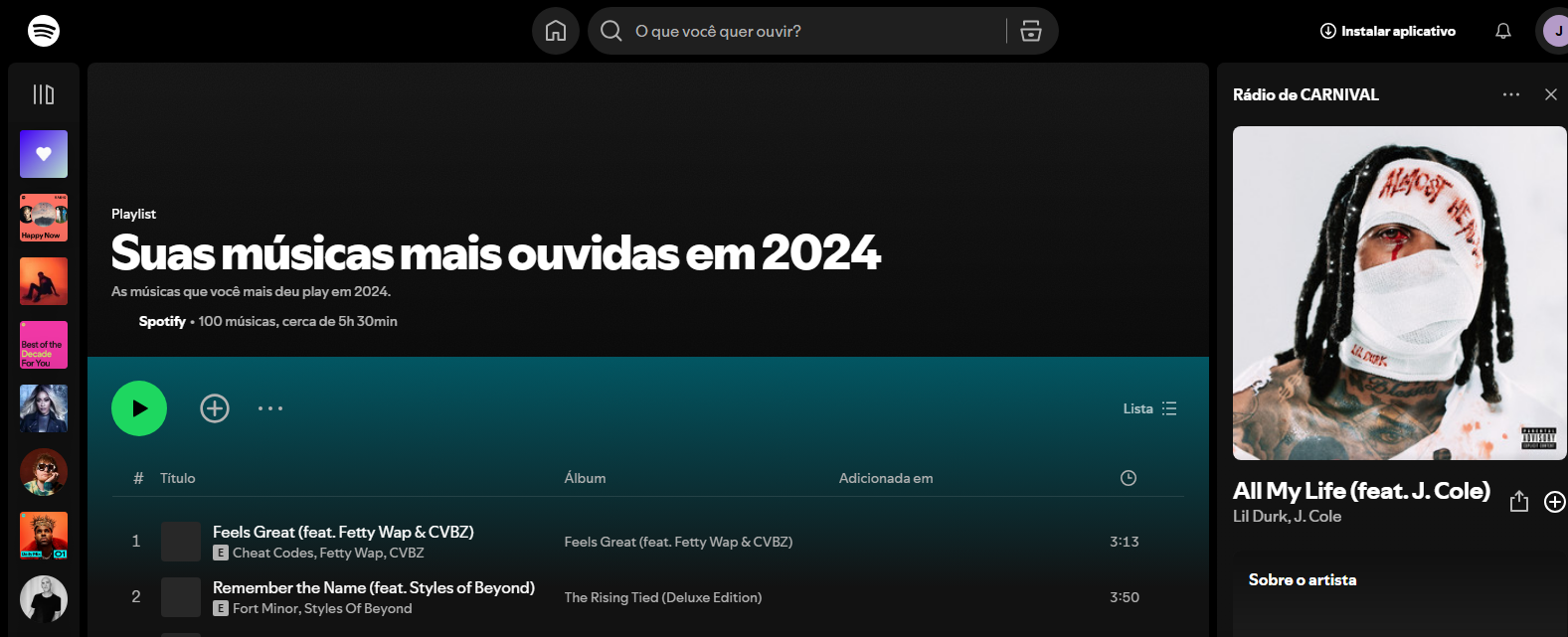
Task: Sort tracks by Título column header
Action: [178, 478]
